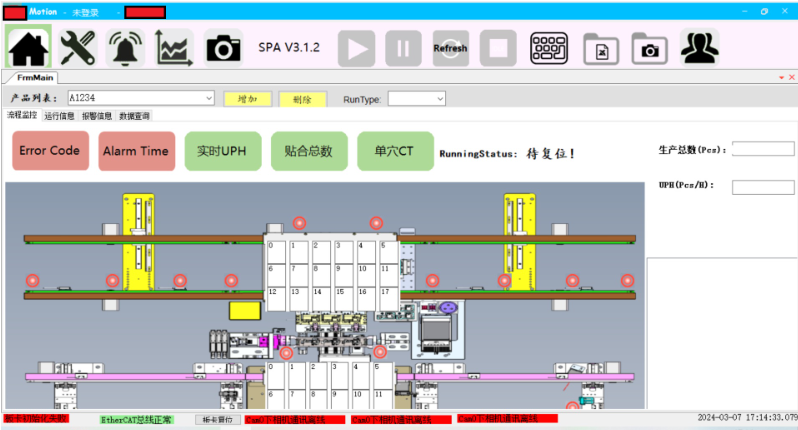Click the yellow 增加 button
This screenshot has height=430, width=798.
(x=247, y=99)
